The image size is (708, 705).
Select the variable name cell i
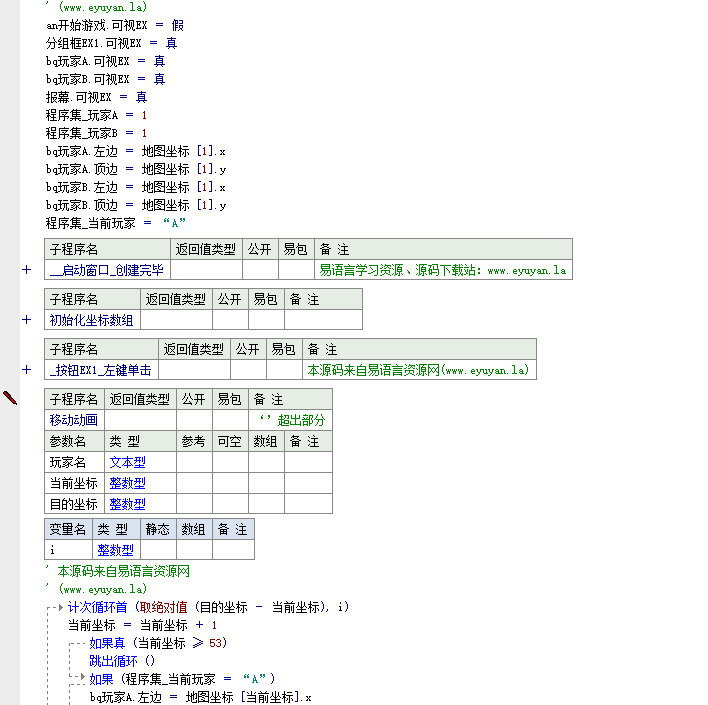[68, 549]
